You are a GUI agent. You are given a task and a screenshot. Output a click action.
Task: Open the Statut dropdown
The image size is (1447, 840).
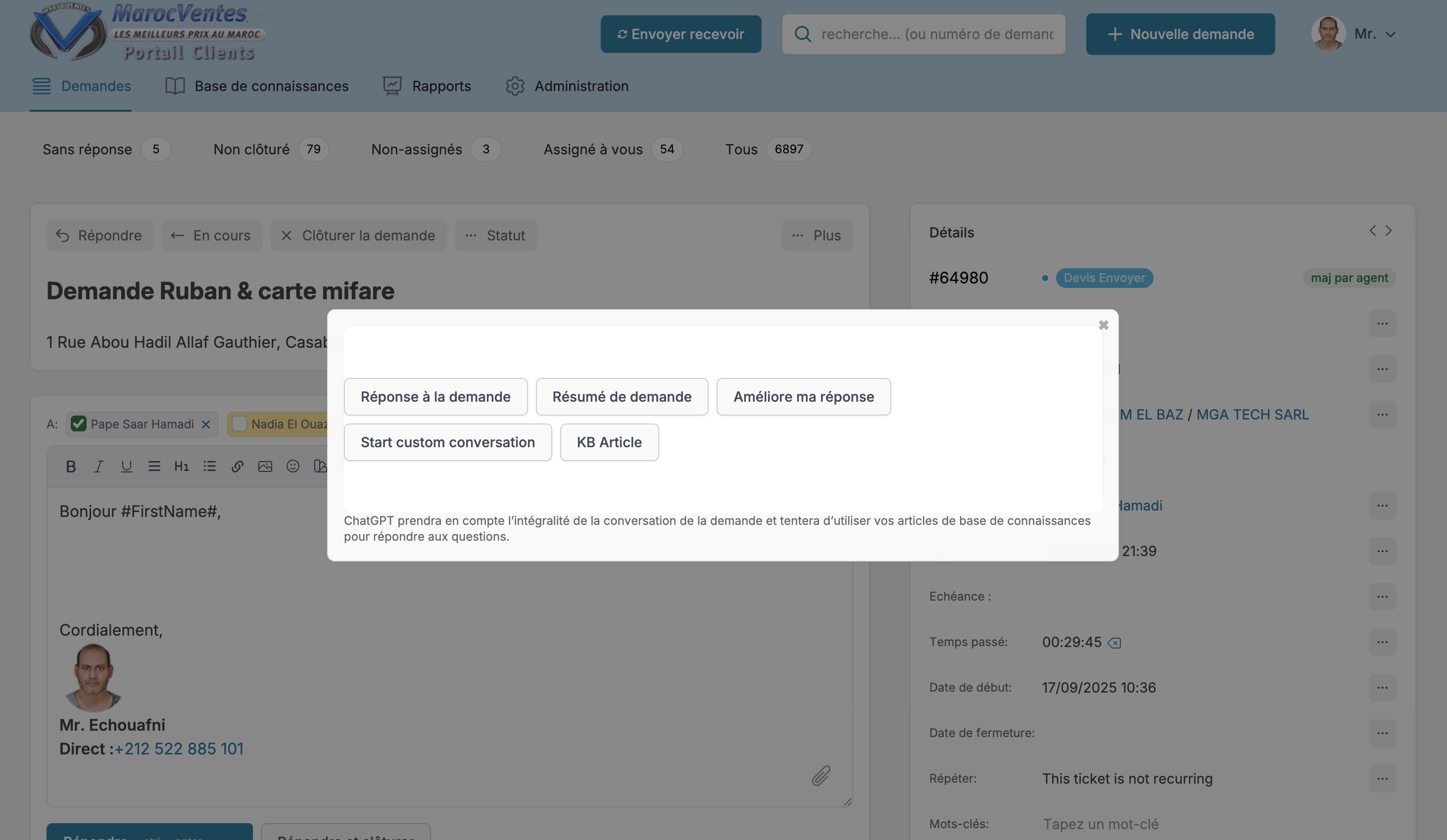(x=495, y=235)
